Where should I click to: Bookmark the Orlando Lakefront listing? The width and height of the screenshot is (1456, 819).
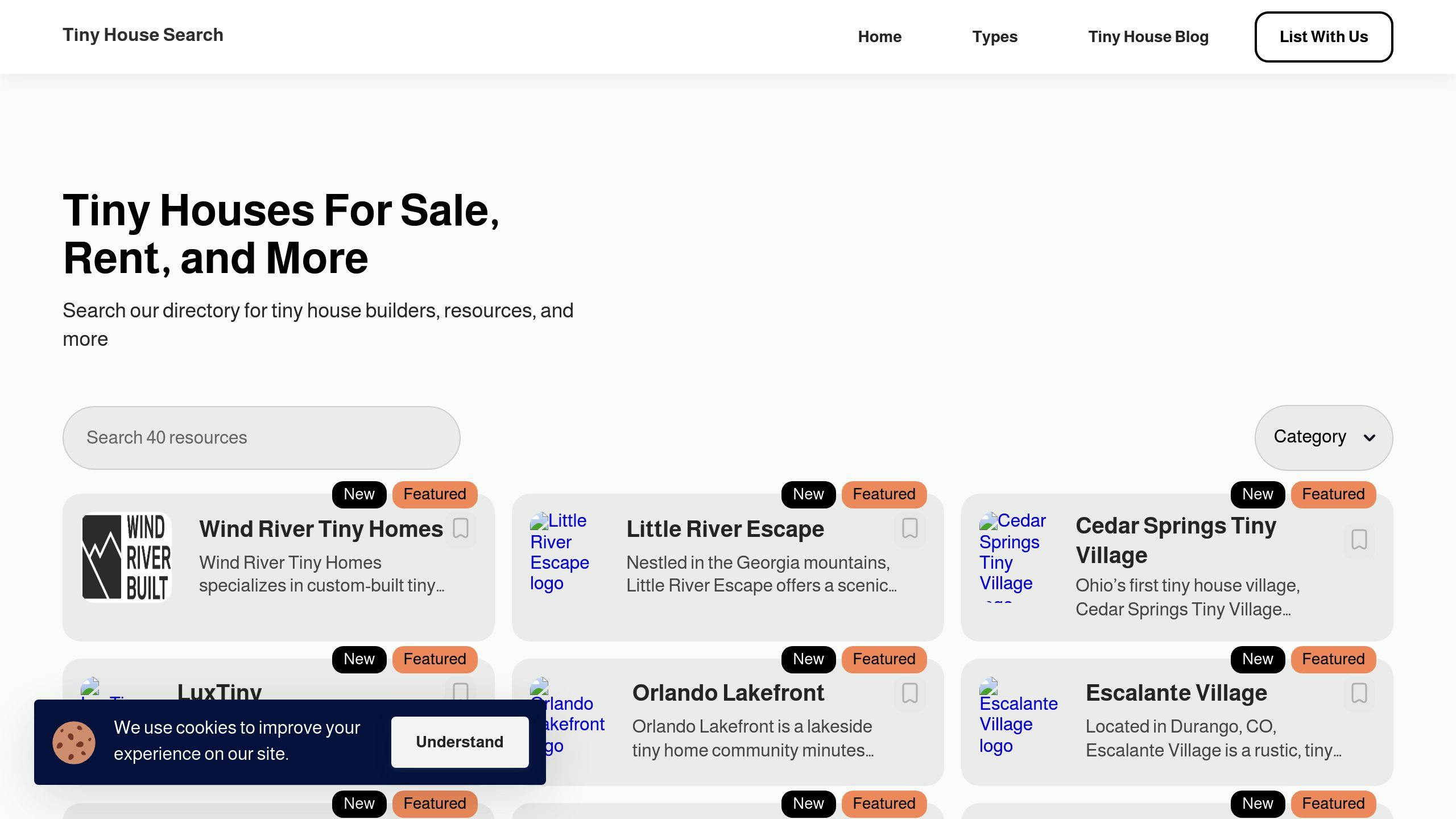click(910, 693)
